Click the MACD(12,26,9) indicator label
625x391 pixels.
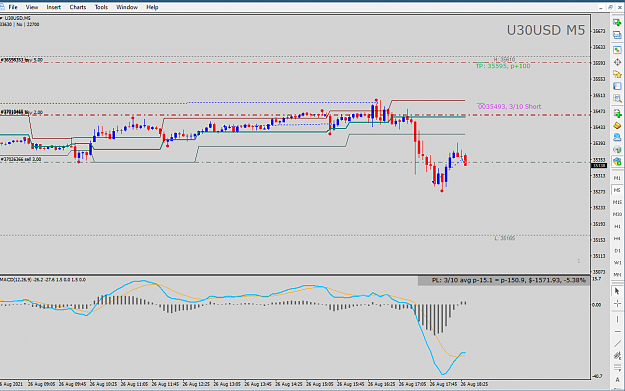43,280
